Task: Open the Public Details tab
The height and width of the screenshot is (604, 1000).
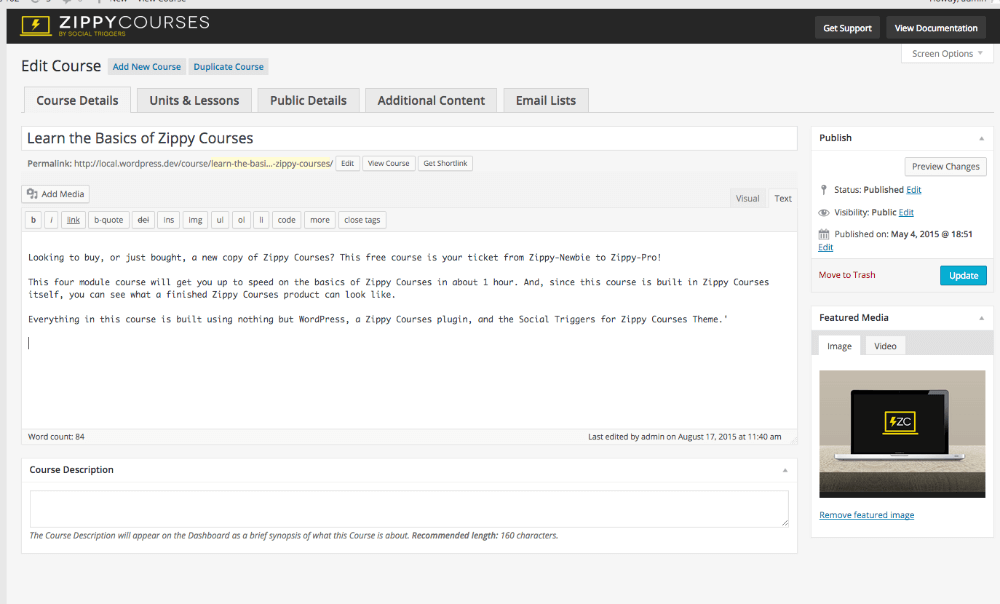Action: point(308,100)
